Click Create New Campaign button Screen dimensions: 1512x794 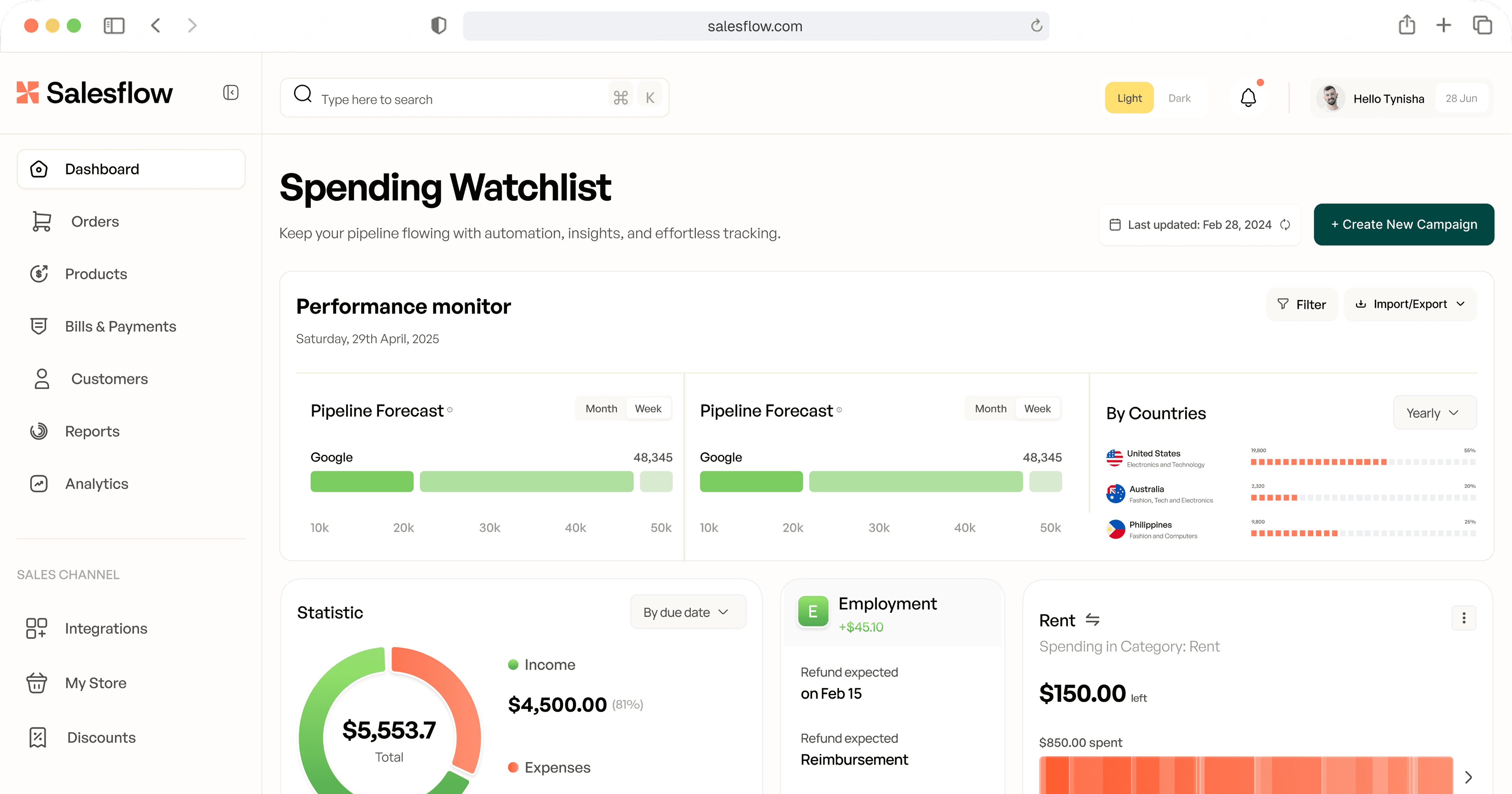click(x=1403, y=225)
